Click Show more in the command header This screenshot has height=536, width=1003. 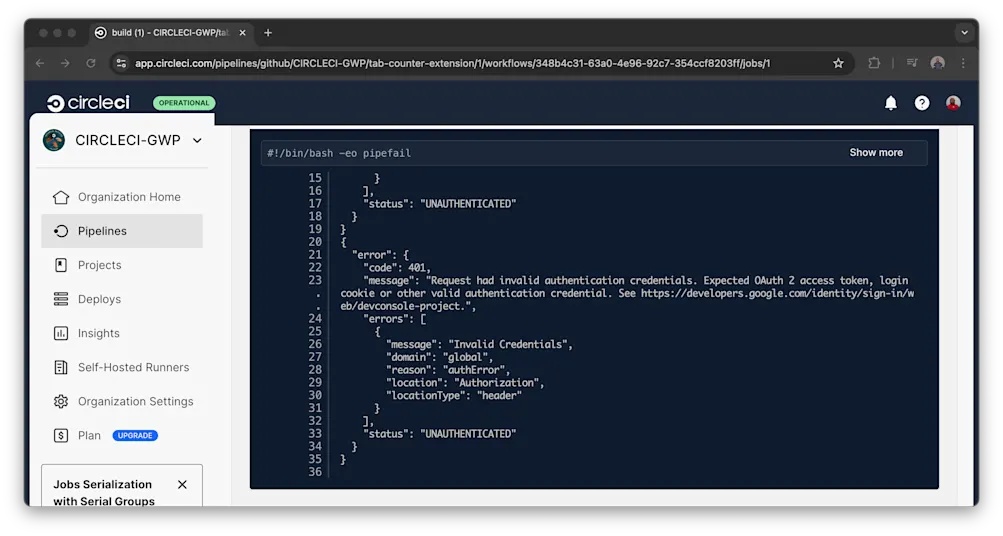coord(876,153)
